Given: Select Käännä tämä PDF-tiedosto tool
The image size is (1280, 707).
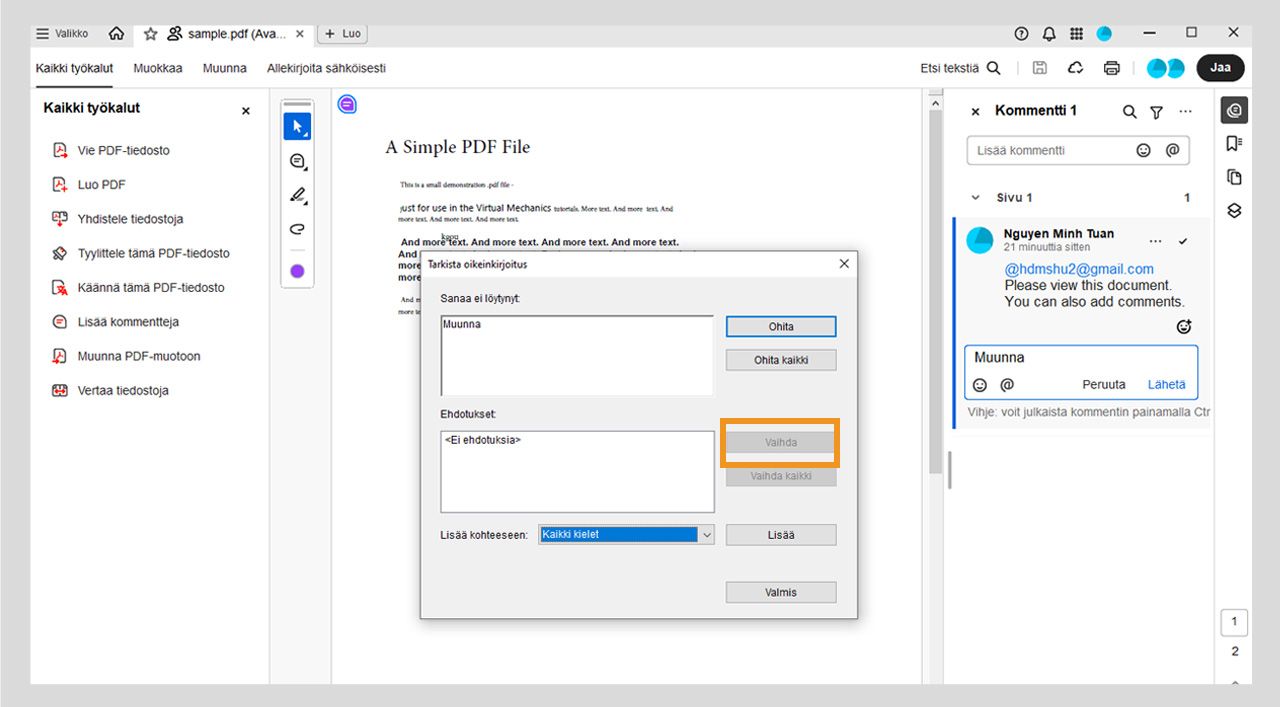Looking at the screenshot, I should 138,287.
